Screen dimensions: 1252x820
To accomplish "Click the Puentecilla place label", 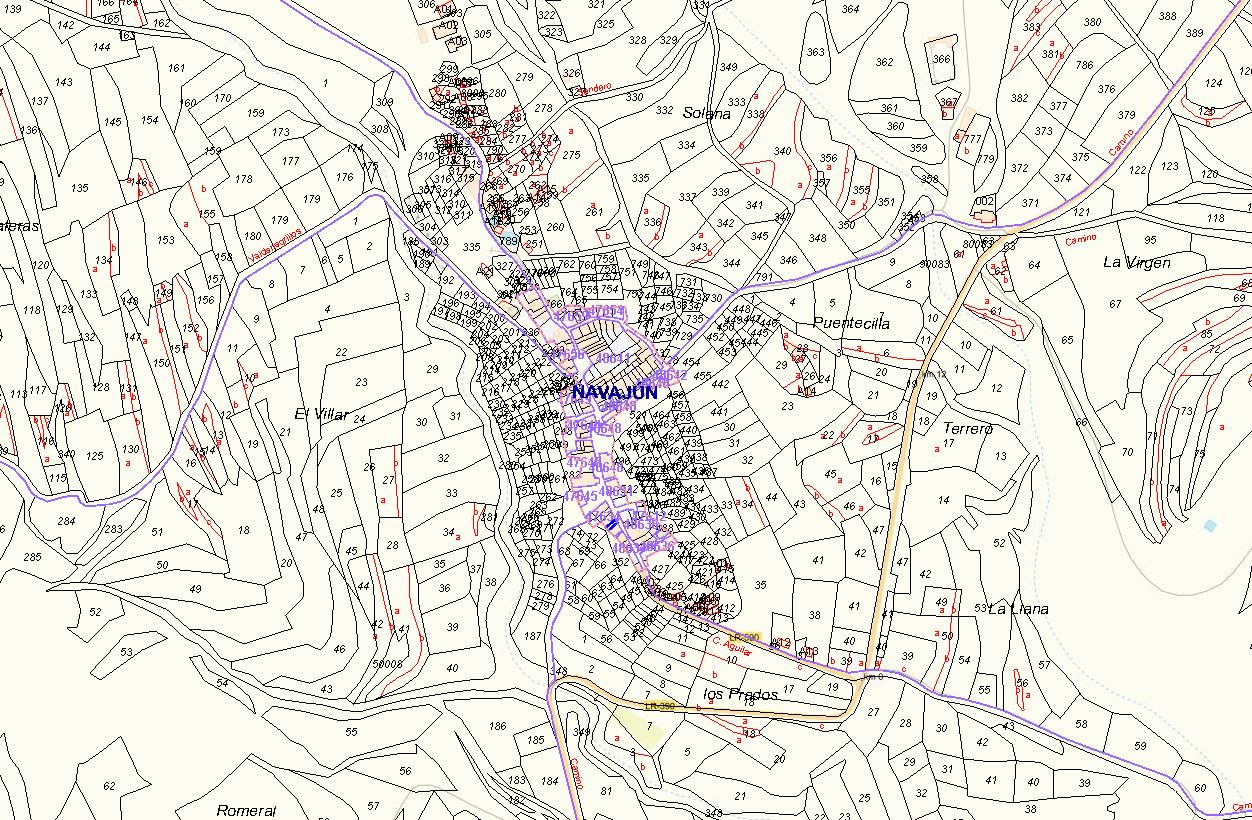I will (851, 323).
